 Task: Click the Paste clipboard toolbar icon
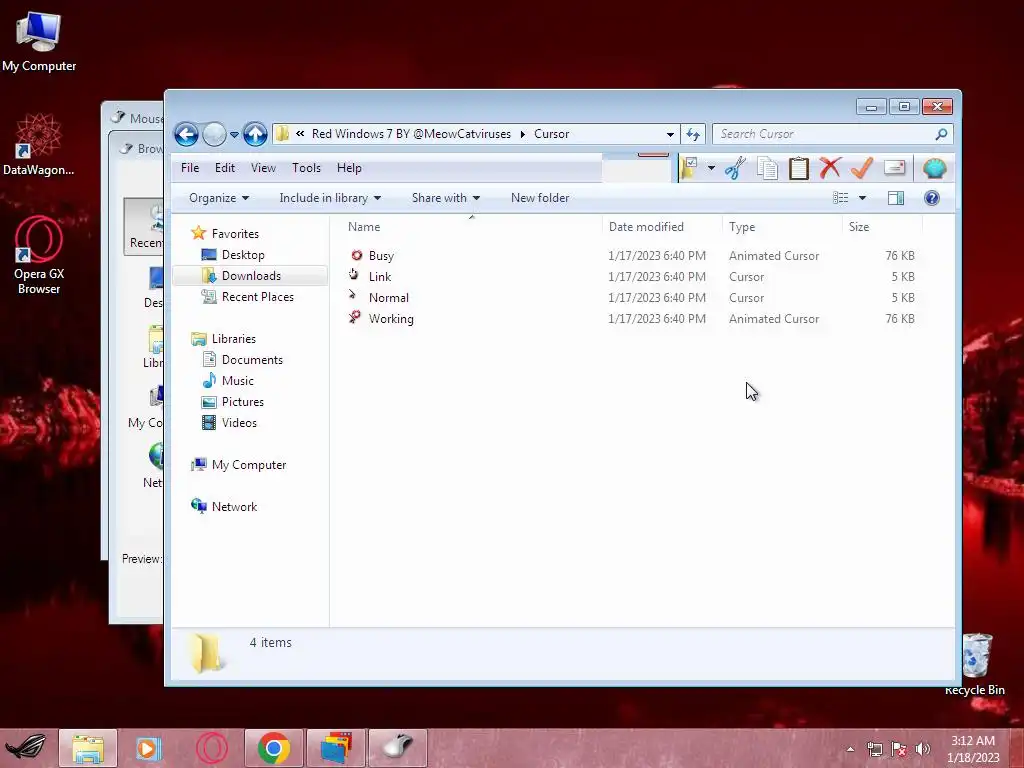799,168
